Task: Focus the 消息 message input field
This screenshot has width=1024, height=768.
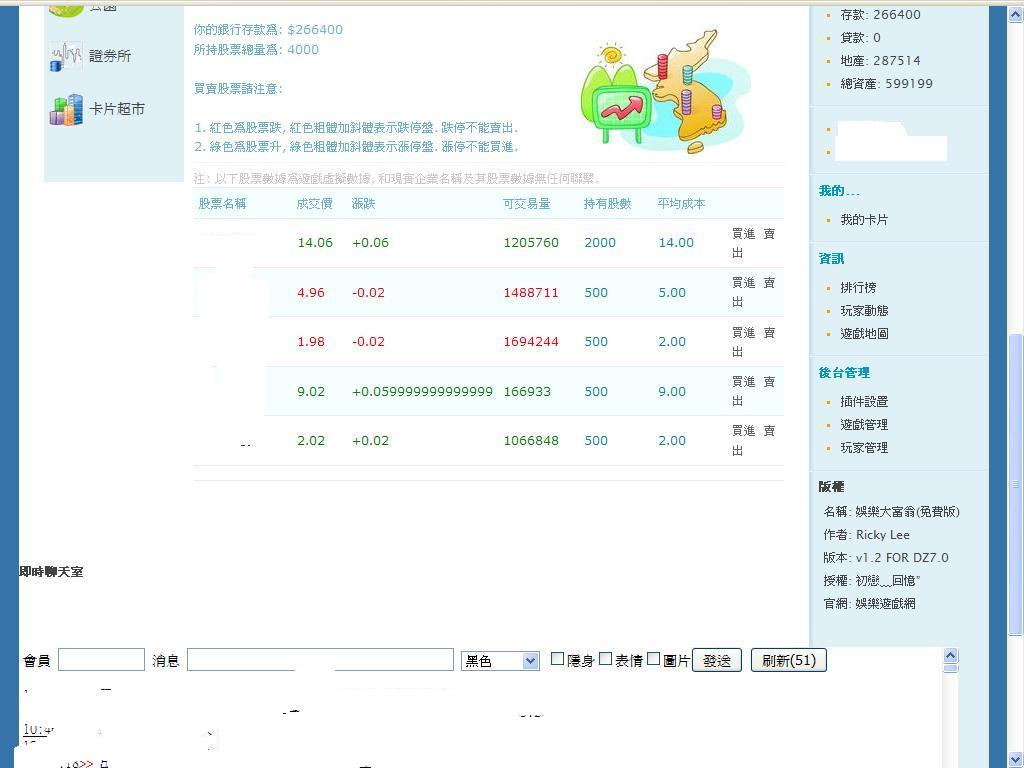Action: (320, 660)
